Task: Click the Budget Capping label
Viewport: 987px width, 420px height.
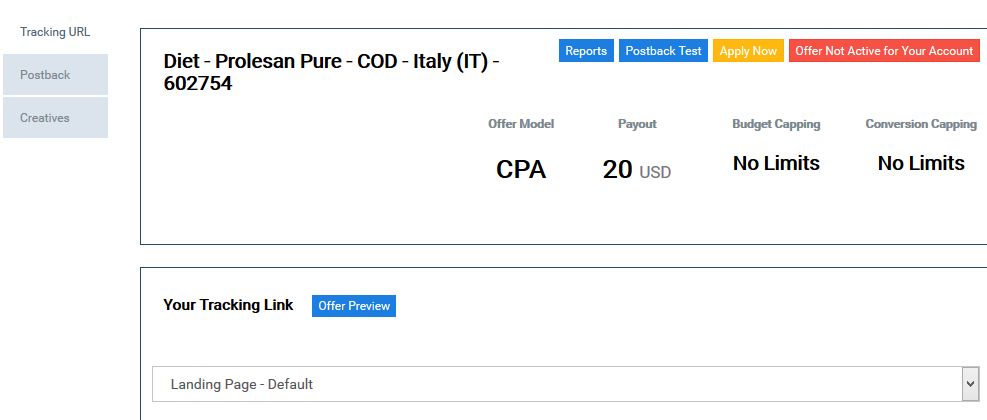Action: point(776,124)
